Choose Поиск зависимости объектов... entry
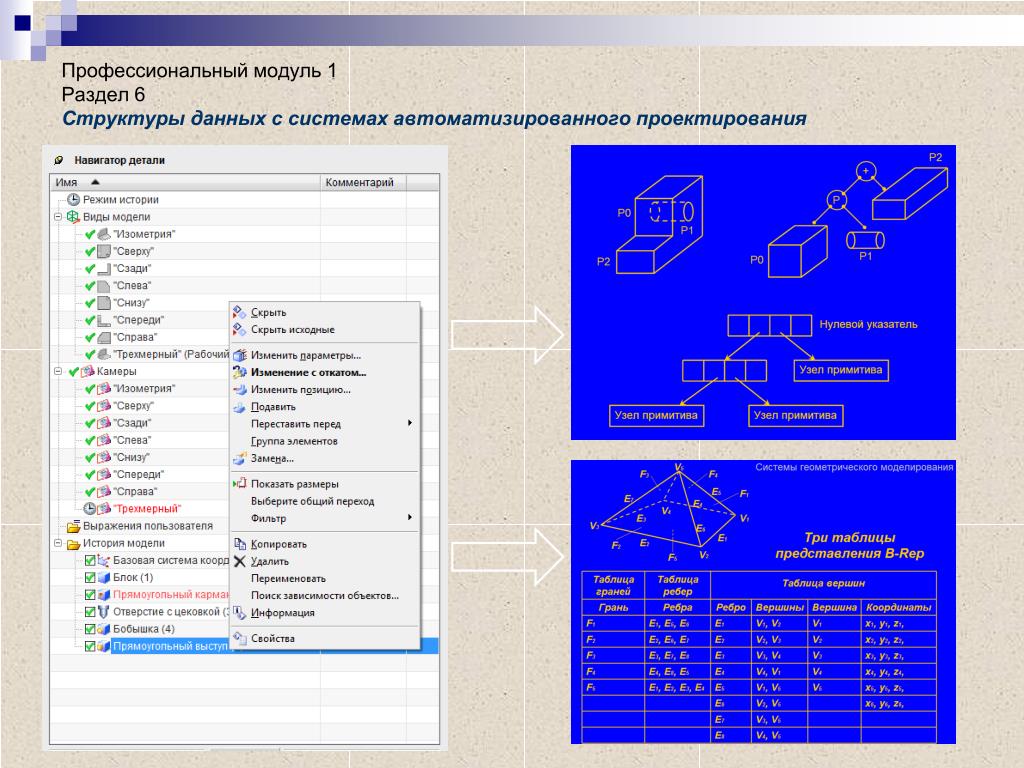Image resolution: width=1024 pixels, height=768 pixels. 325,596
